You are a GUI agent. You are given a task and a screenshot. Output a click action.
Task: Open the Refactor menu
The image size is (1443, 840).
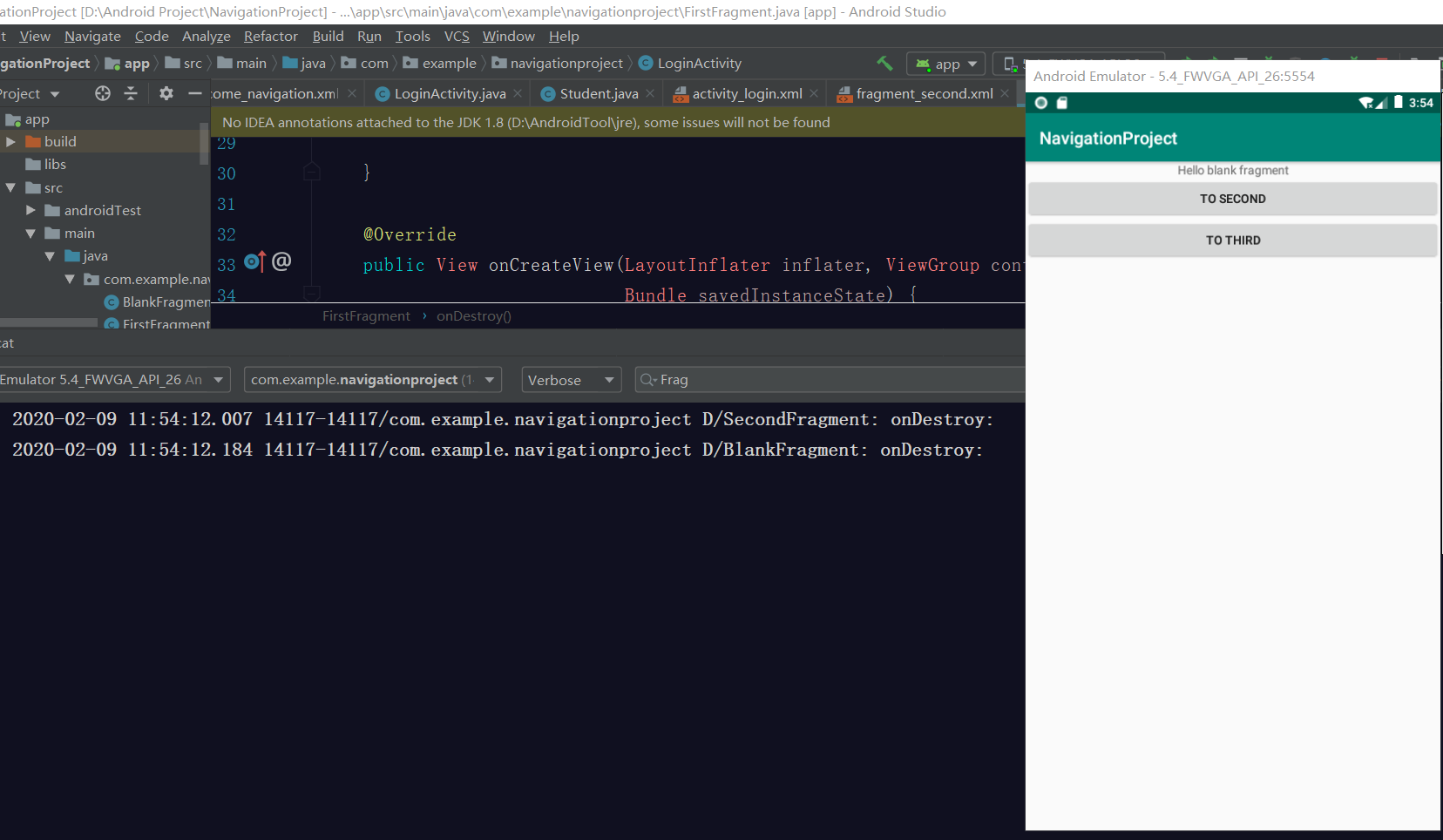(x=271, y=36)
